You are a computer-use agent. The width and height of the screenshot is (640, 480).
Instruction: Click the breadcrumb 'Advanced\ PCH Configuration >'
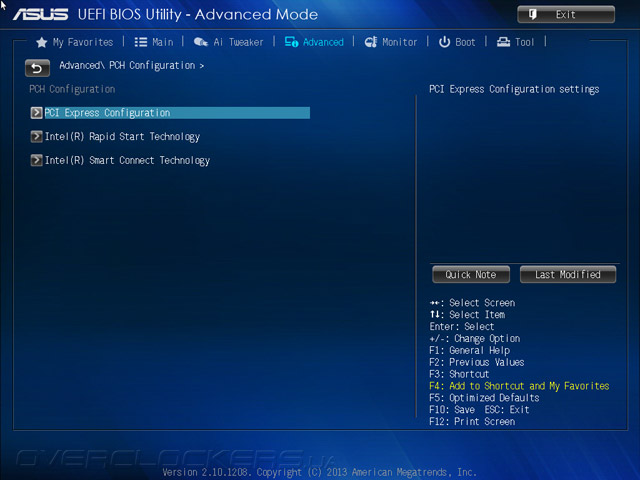[x=131, y=65]
